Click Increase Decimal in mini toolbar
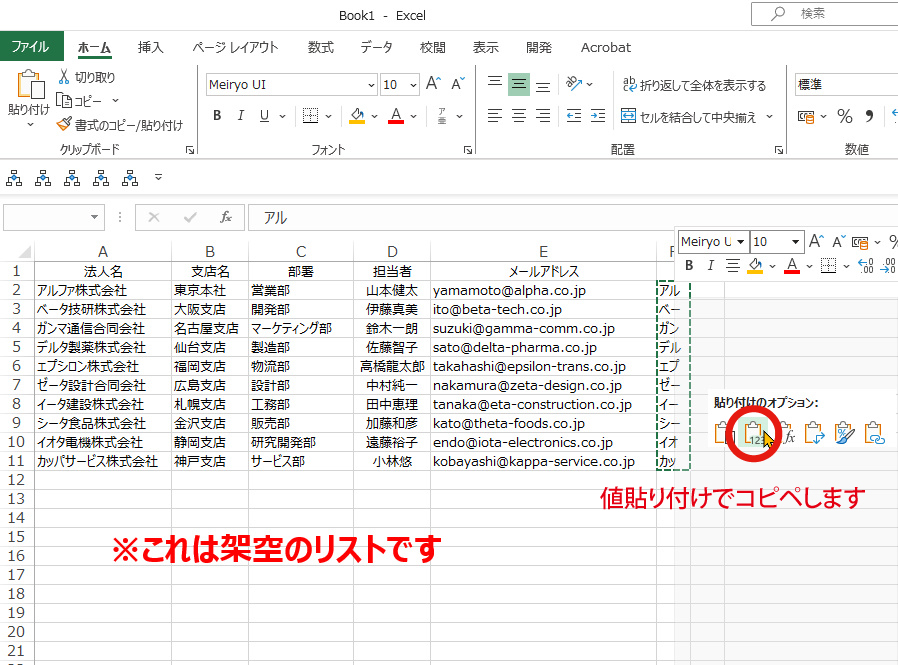This screenshot has height=665, width=898. (865, 265)
